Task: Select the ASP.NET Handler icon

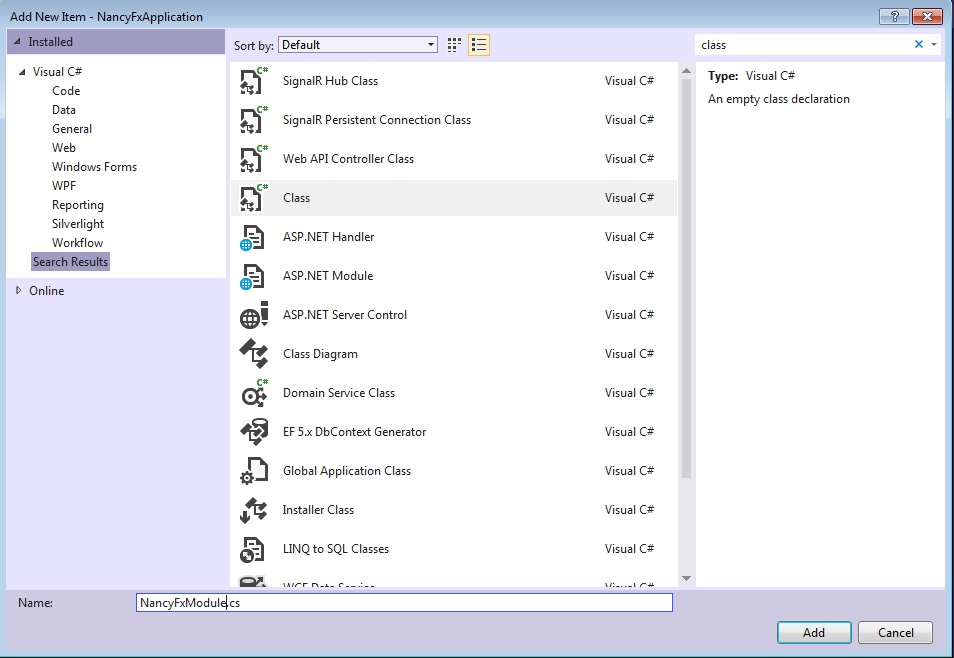Action: click(x=254, y=237)
